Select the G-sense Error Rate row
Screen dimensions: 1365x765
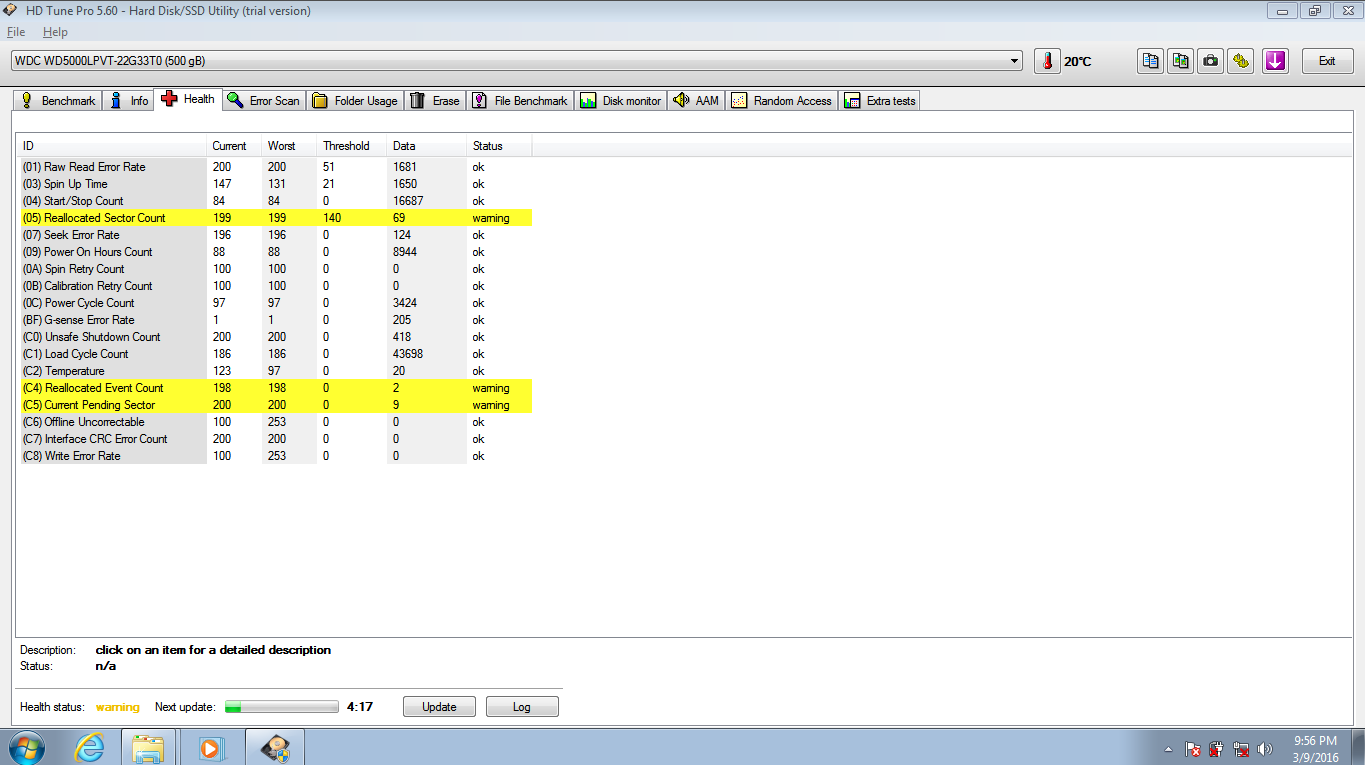[274, 320]
